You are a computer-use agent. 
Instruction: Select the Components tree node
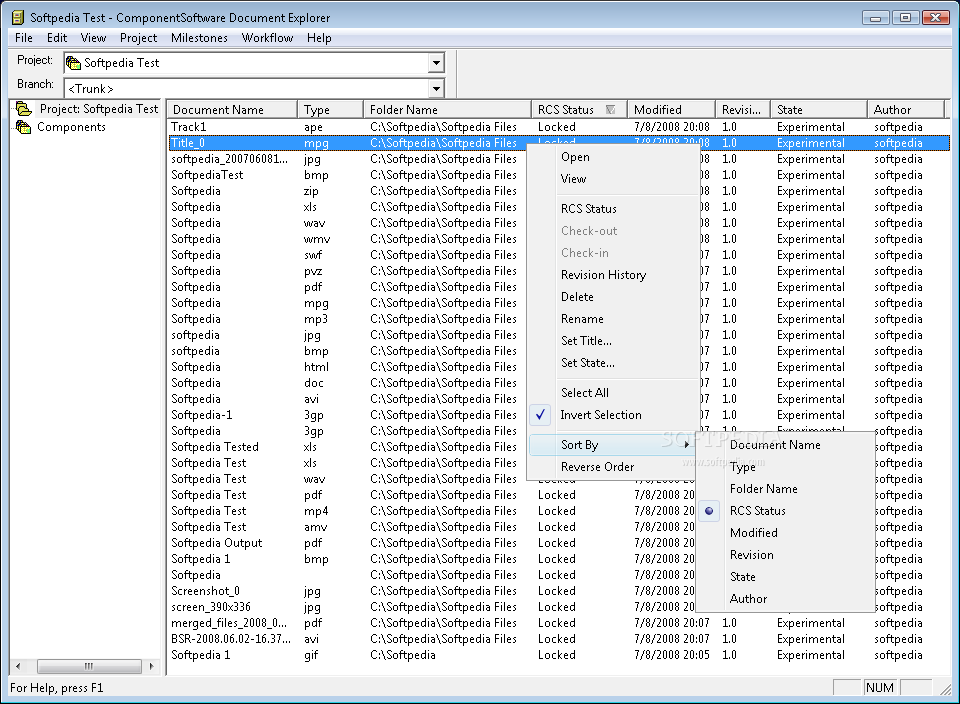[71, 127]
